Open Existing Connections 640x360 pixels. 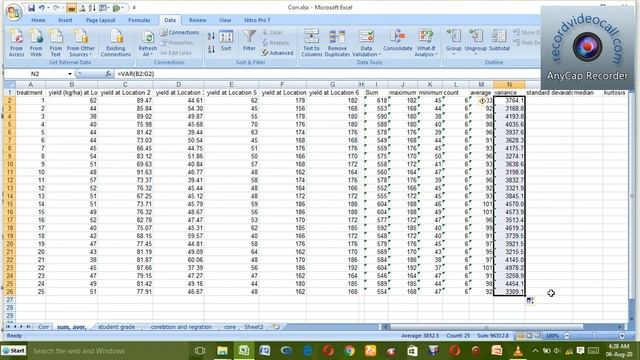[x=116, y=42]
